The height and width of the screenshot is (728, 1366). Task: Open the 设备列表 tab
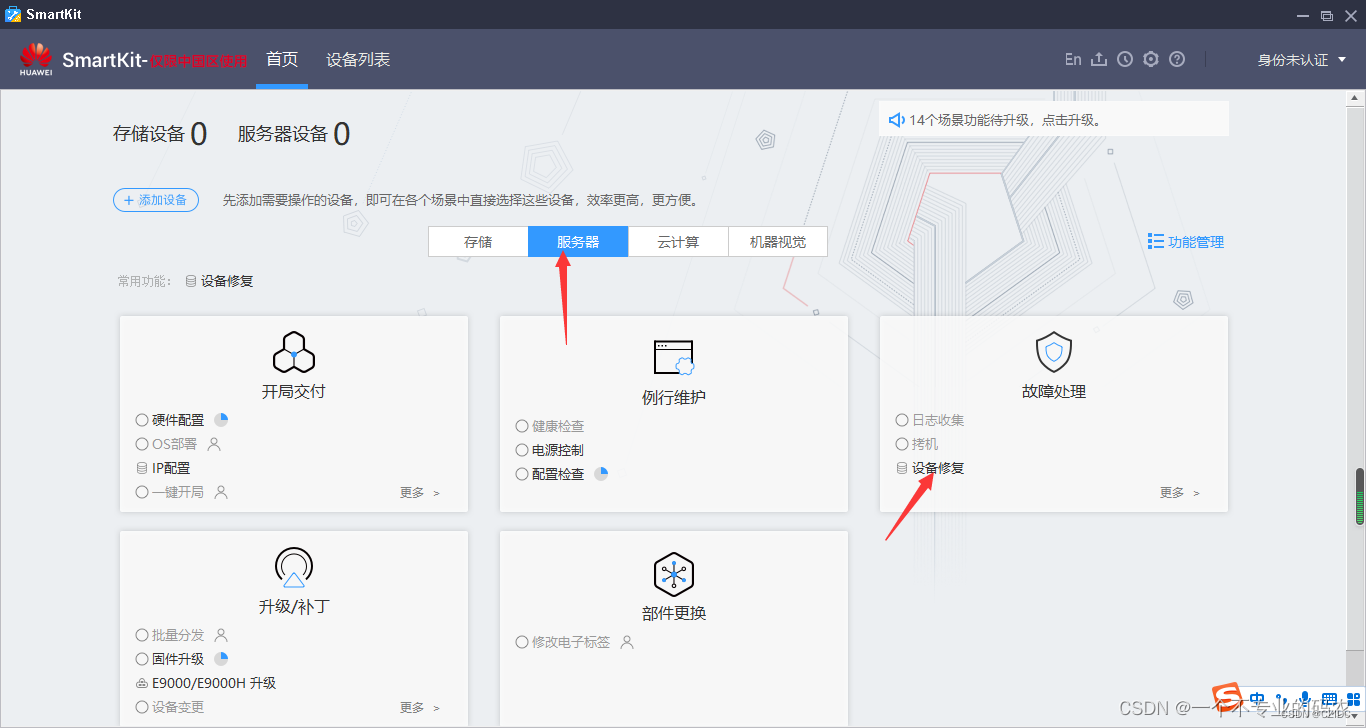[358, 60]
